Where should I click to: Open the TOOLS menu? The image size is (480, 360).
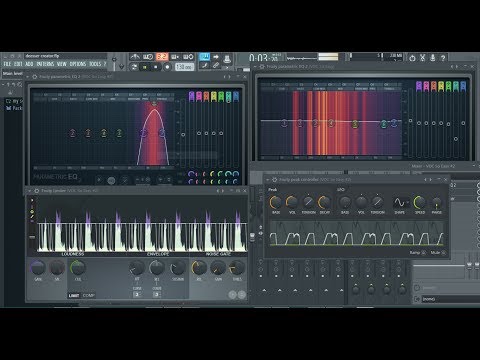tap(95, 64)
